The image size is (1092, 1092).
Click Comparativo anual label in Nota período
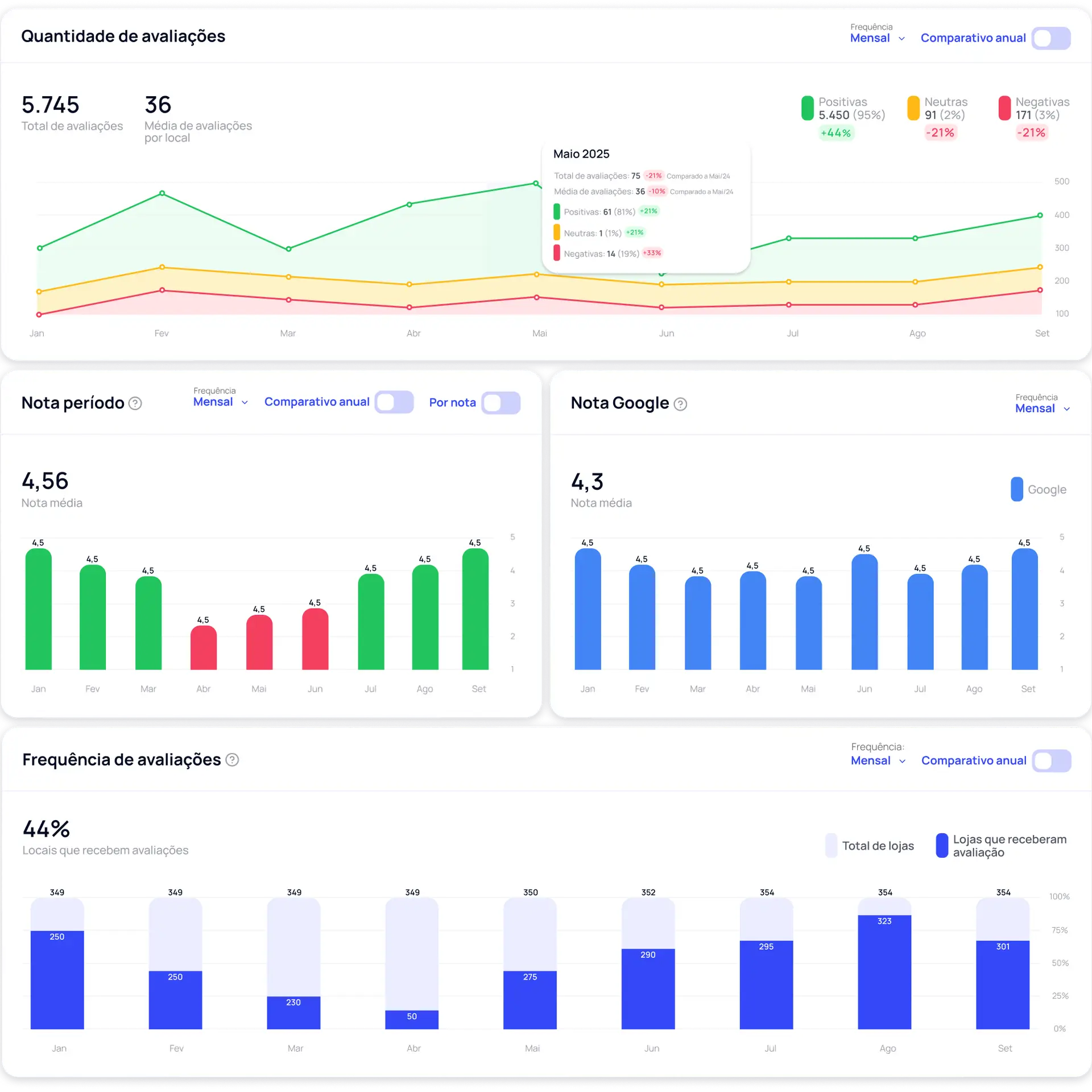(x=317, y=402)
